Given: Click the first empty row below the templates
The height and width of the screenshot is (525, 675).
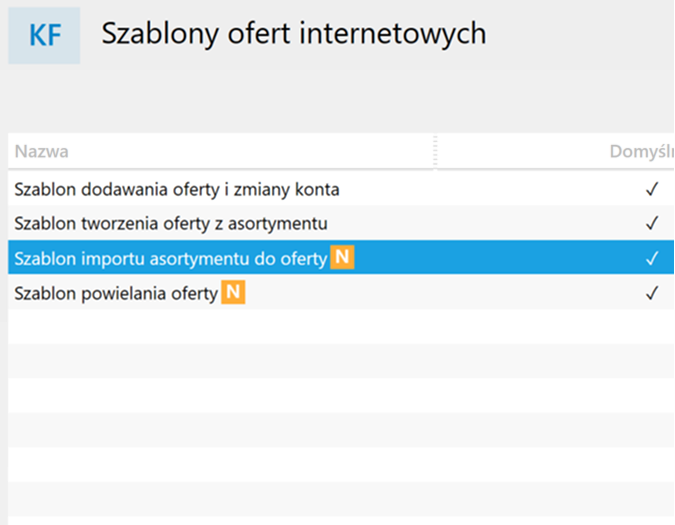Looking at the screenshot, I should [341, 327].
